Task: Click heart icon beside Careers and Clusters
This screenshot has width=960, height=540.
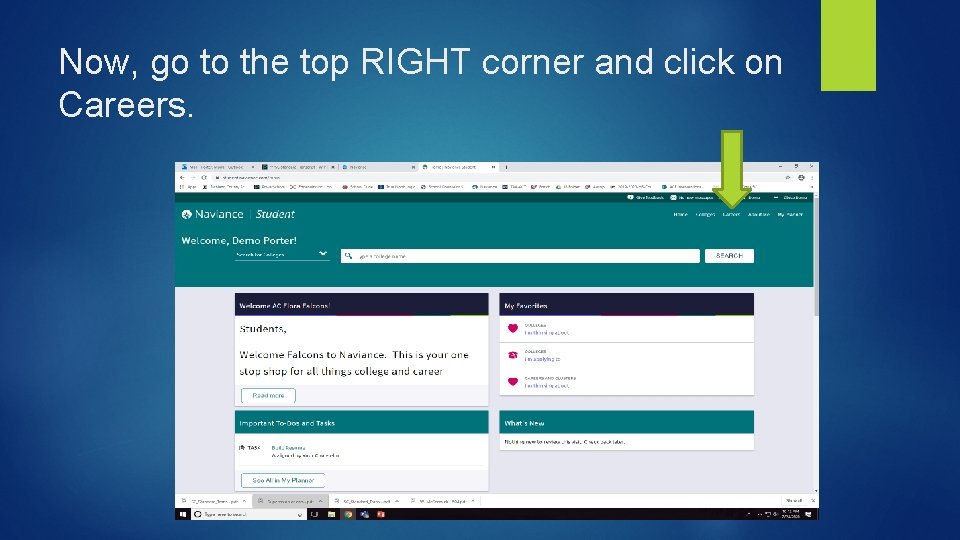Action: 513,381
